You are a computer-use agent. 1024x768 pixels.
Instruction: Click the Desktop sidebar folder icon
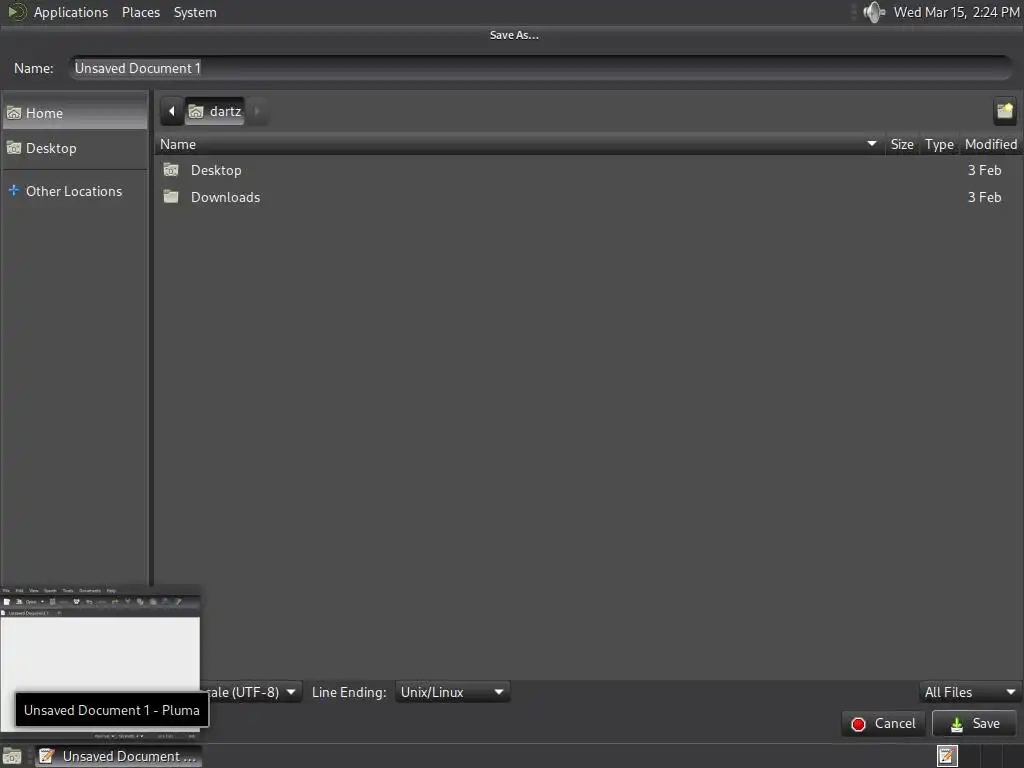14,148
